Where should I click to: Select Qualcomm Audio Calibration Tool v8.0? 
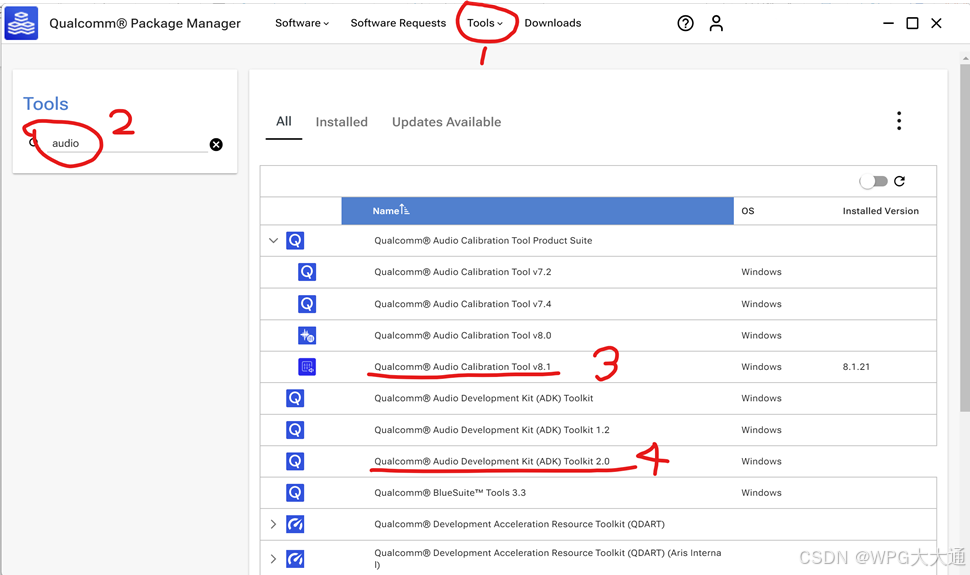pyautogui.click(x=463, y=335)
